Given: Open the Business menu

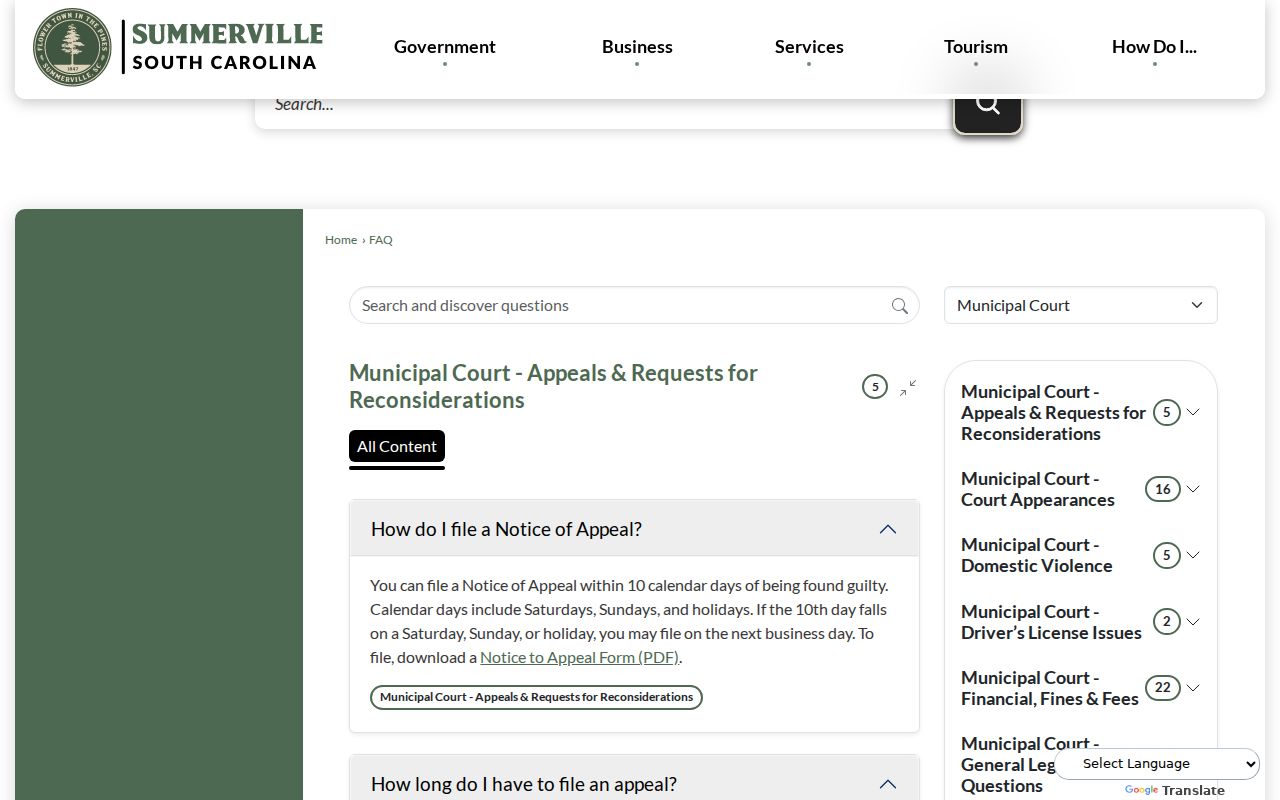Looking at the screenshot, I should point(637,47).
